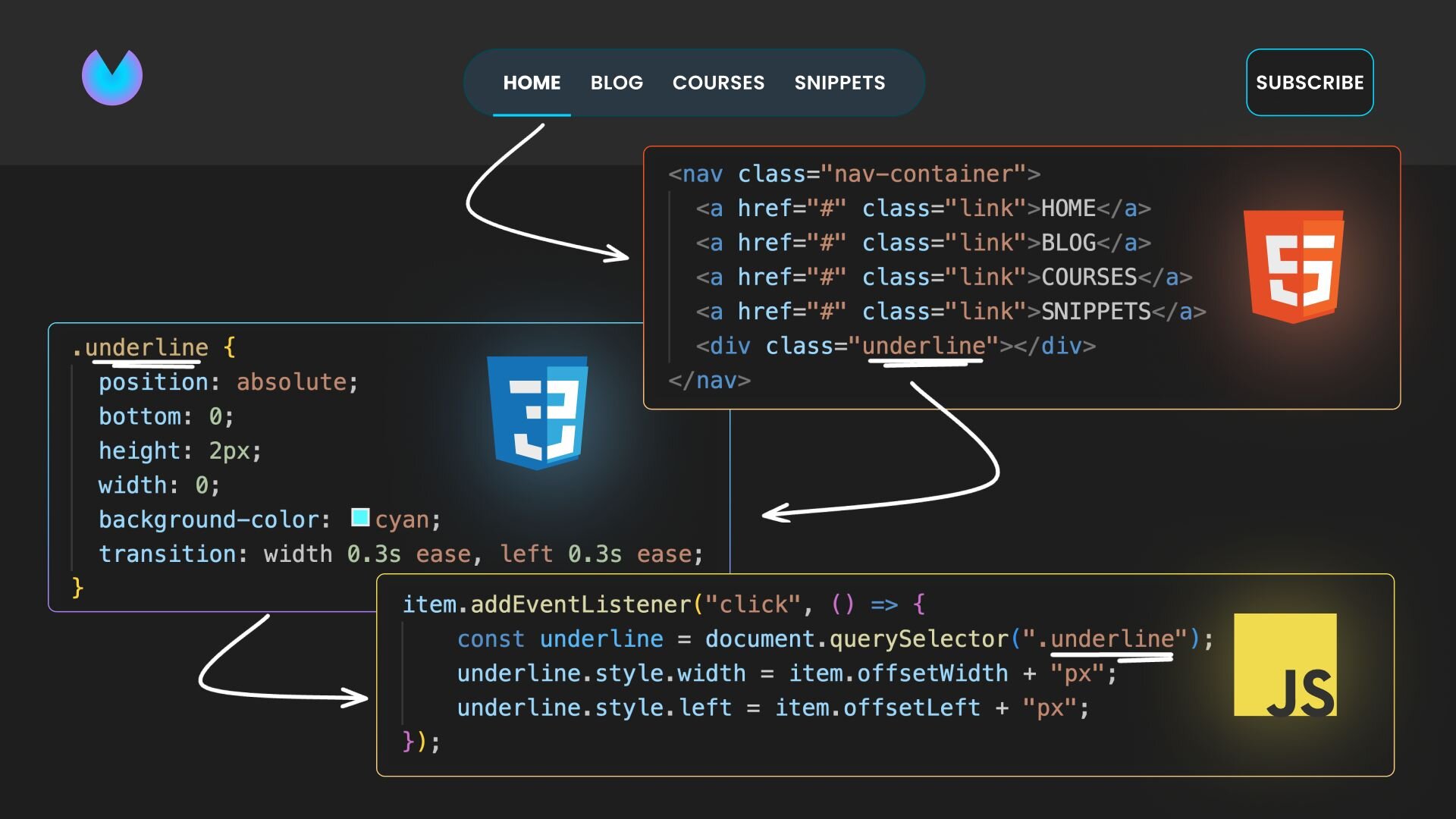Select the SNIPPETS nav item

click(839, 83)
